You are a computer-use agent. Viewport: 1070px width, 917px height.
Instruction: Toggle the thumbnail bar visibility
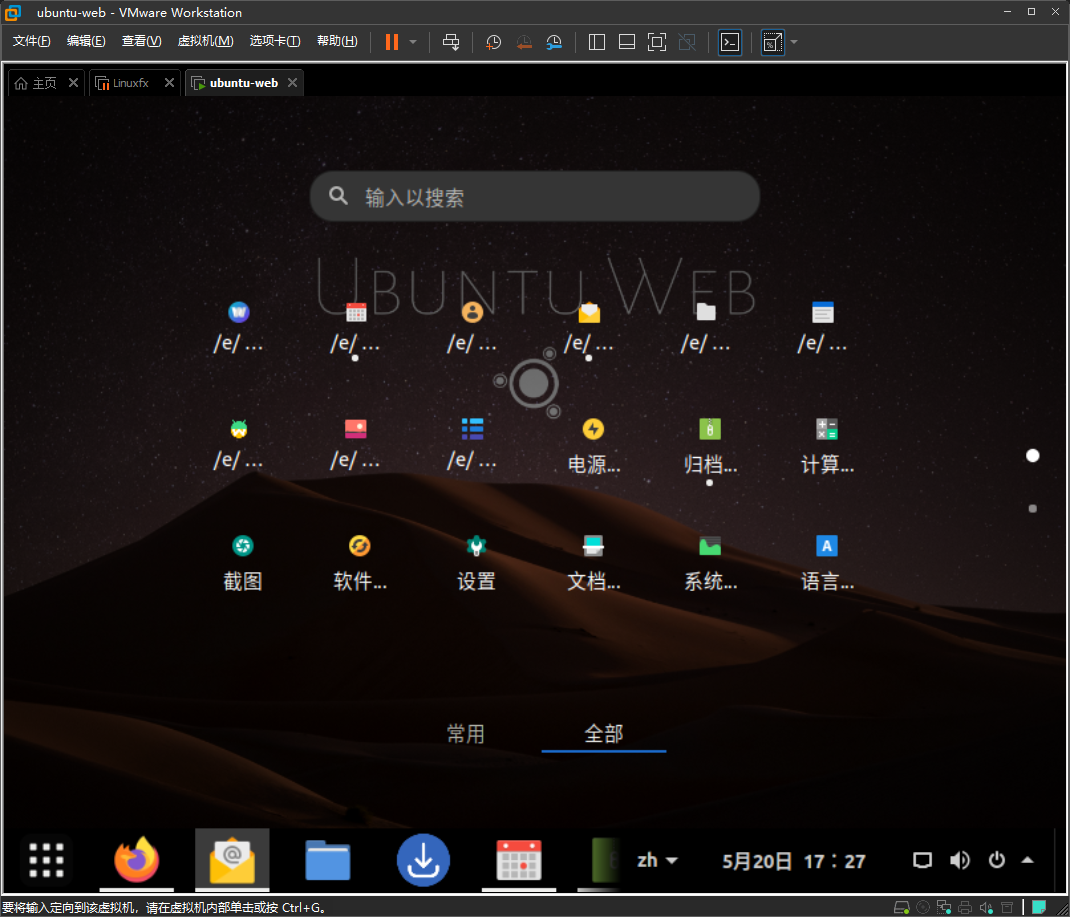[x=627, y=42]
